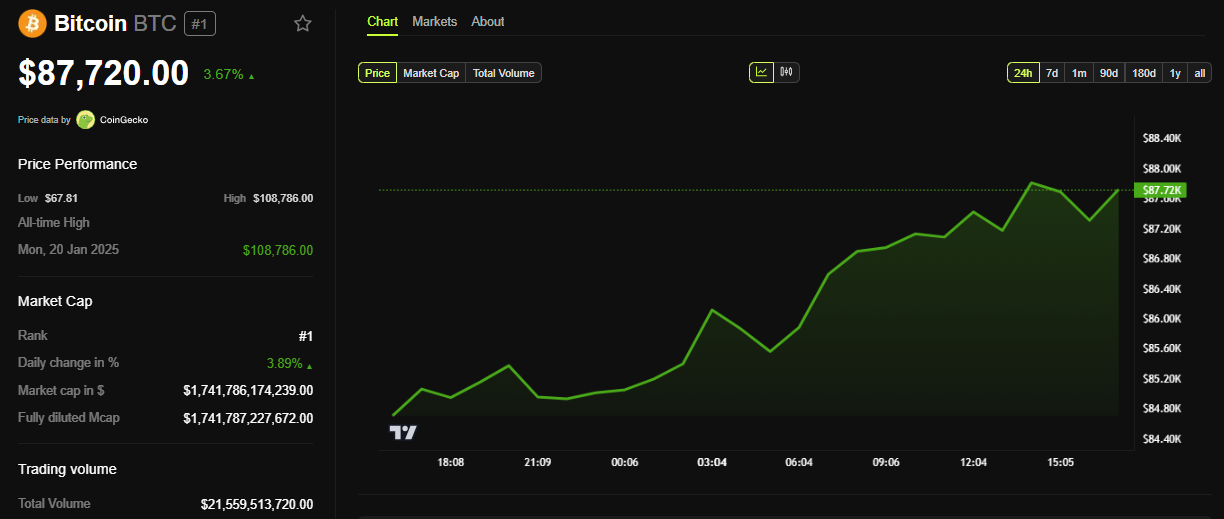Click the 18:08 time axis label
The height and width of the screenshot is (519, 1224).
tap(451, 463)
